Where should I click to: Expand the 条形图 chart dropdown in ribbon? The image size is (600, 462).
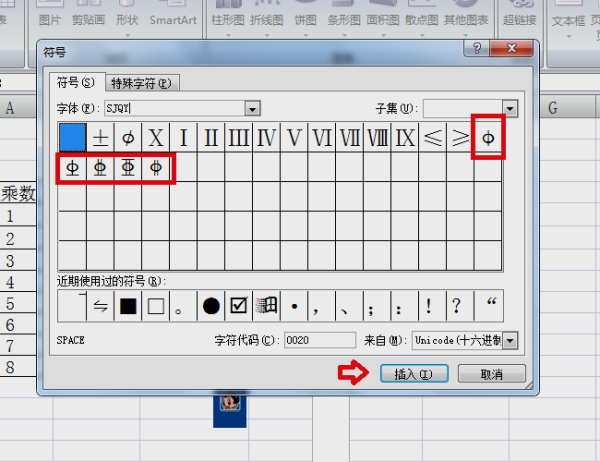344,35
